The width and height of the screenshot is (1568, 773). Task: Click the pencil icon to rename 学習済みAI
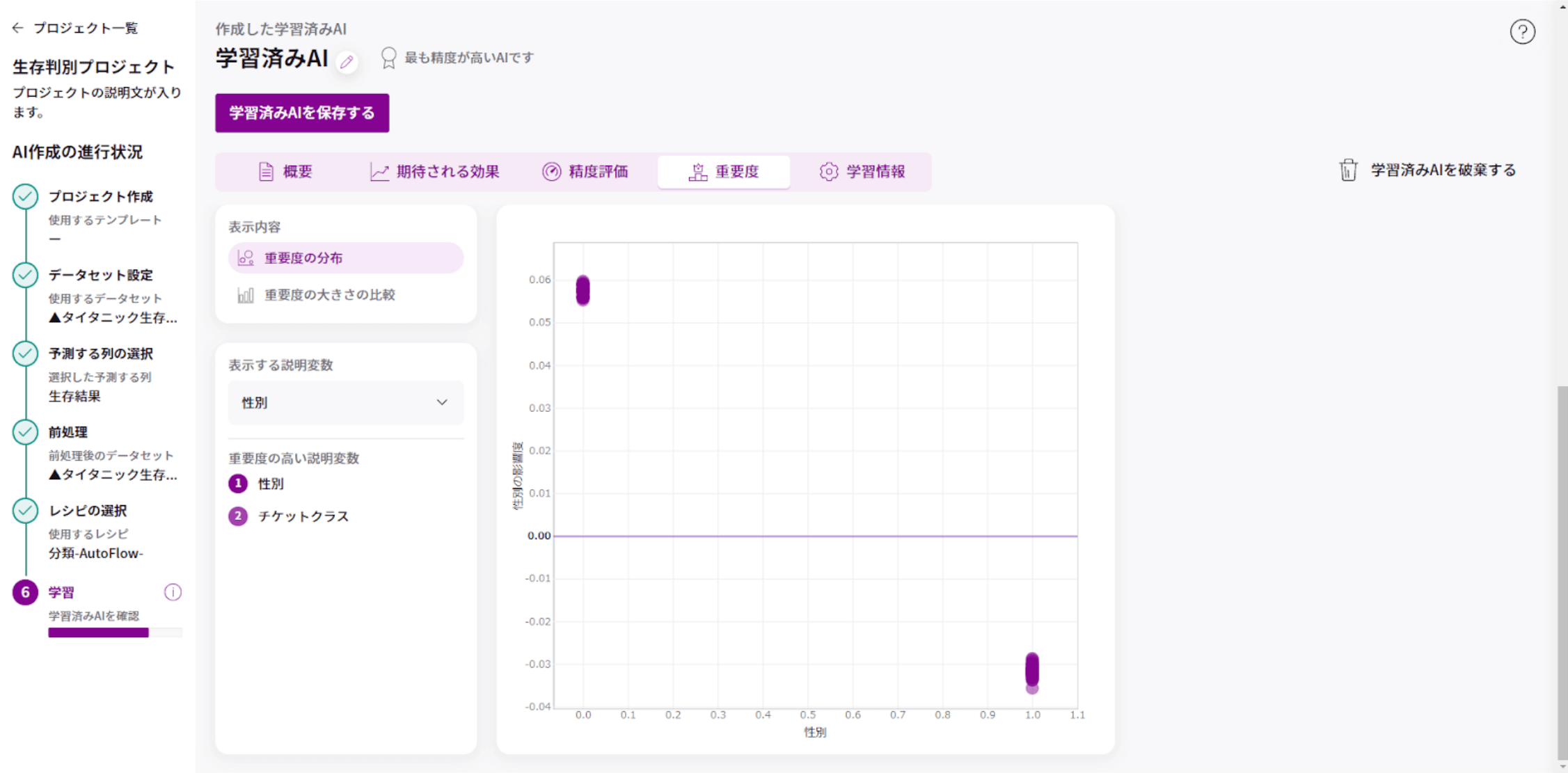(x=347, y=62)
